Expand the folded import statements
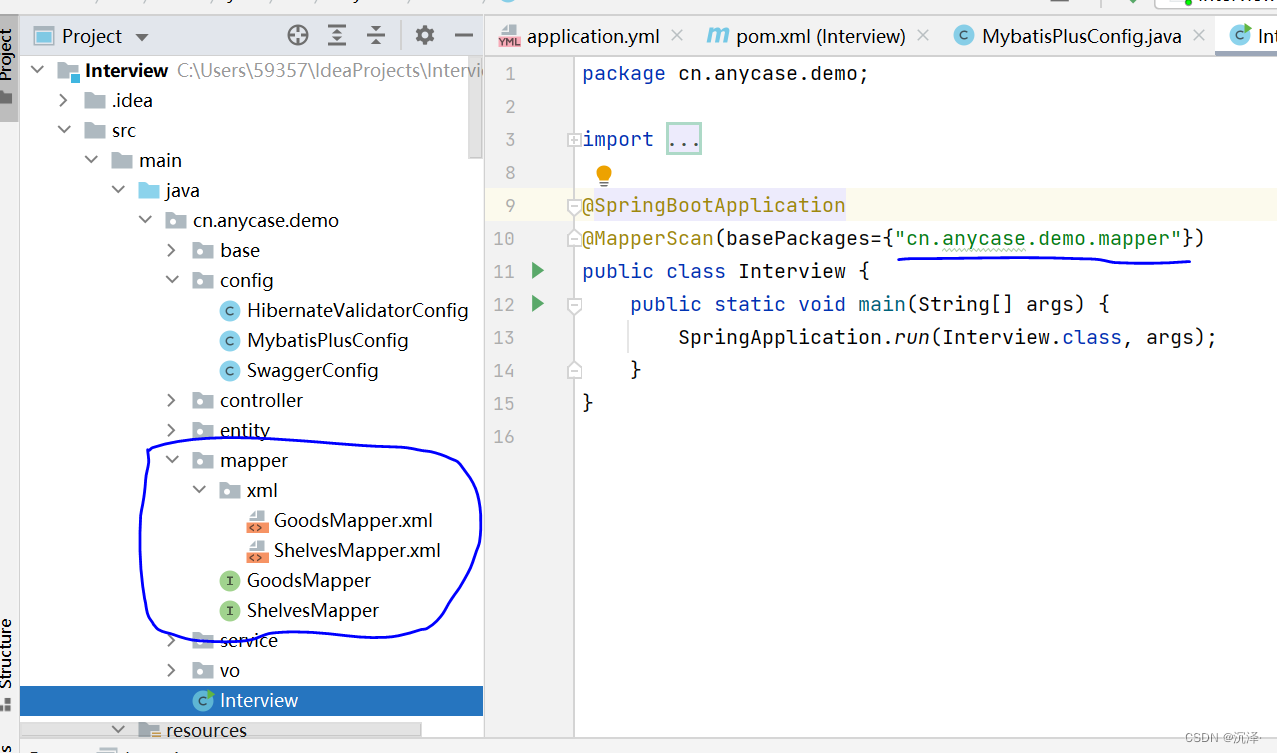Screen dimensions: 1277x753 point(683,140)
